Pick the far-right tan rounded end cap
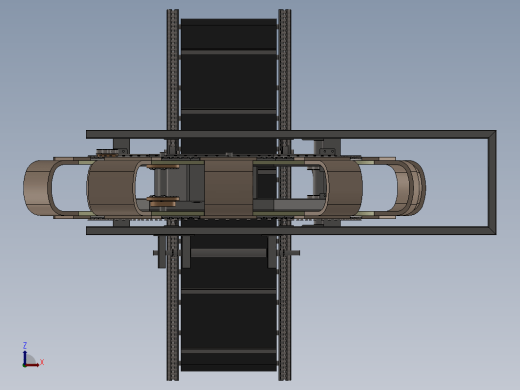This screenshot has height=390, width=520. 412,188
